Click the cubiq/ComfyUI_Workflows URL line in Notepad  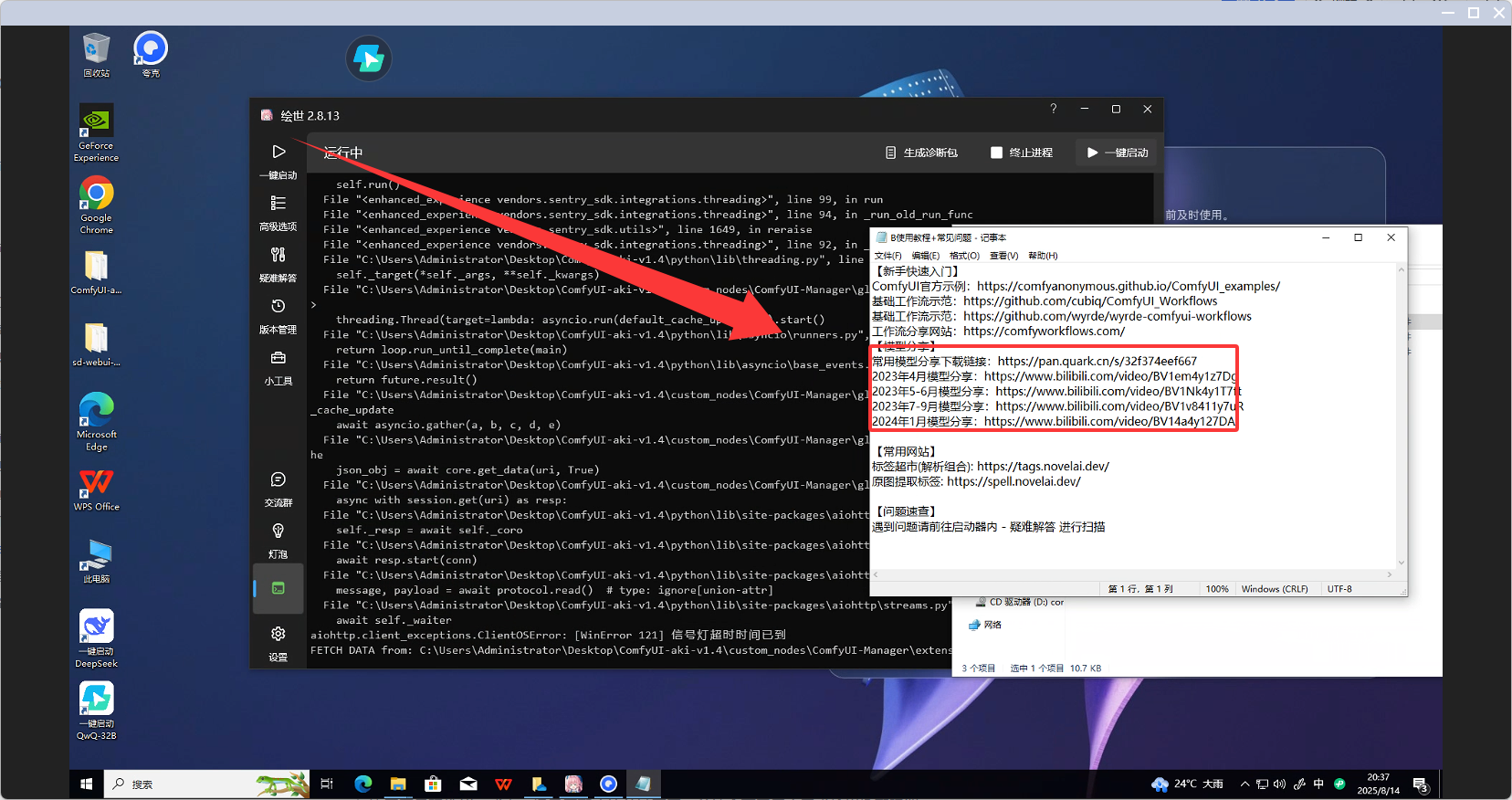(x=1045, y=301)
